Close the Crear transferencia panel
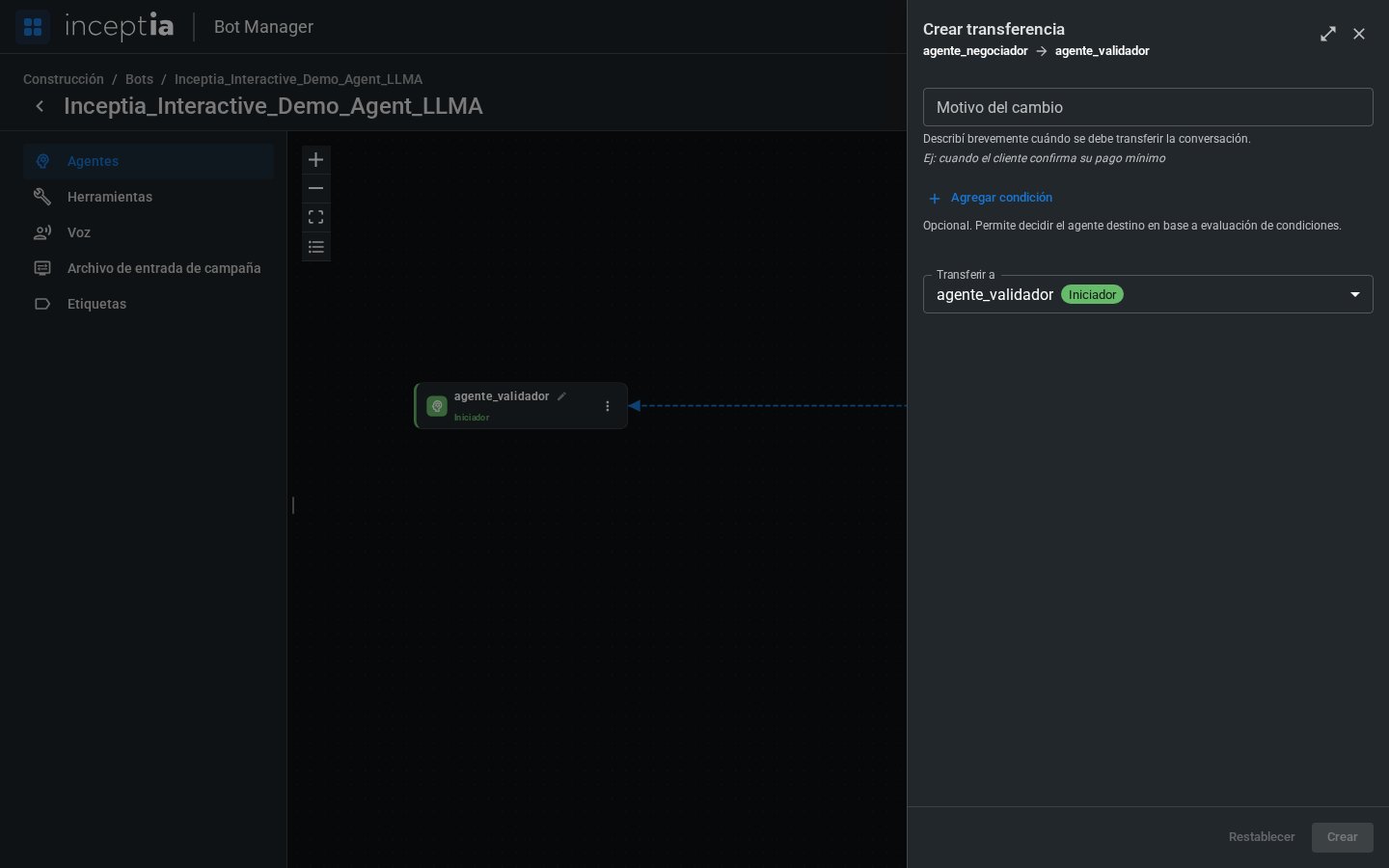The width and height of the screenshot is (1389, 868). (1359, 34)
